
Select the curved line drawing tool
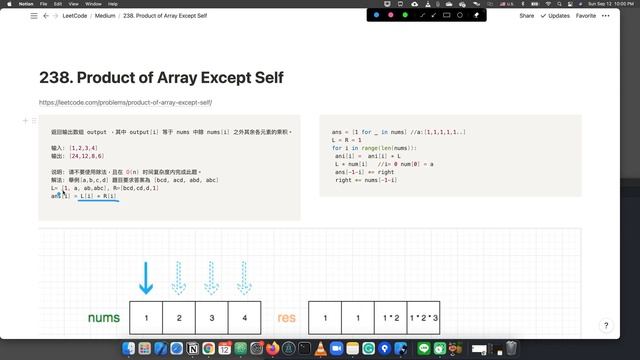pos(422,15)
